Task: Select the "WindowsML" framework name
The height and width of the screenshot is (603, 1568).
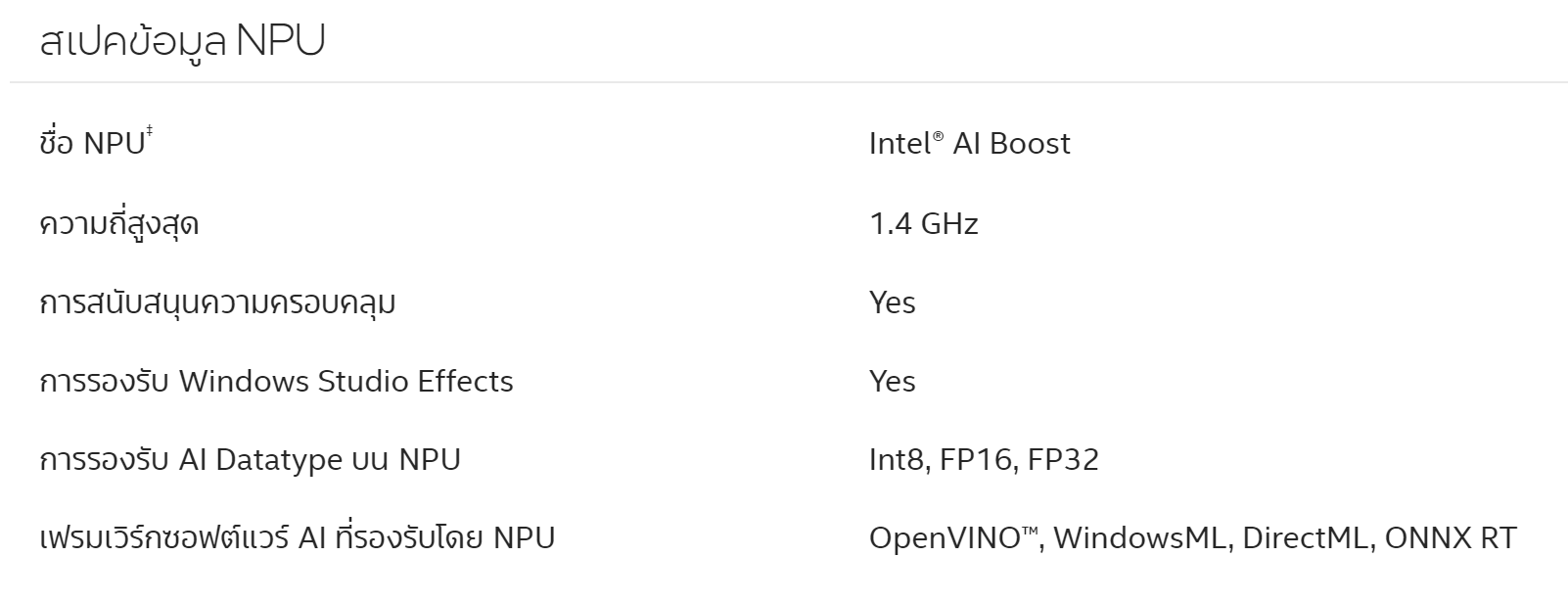Action: [1140, 537]
